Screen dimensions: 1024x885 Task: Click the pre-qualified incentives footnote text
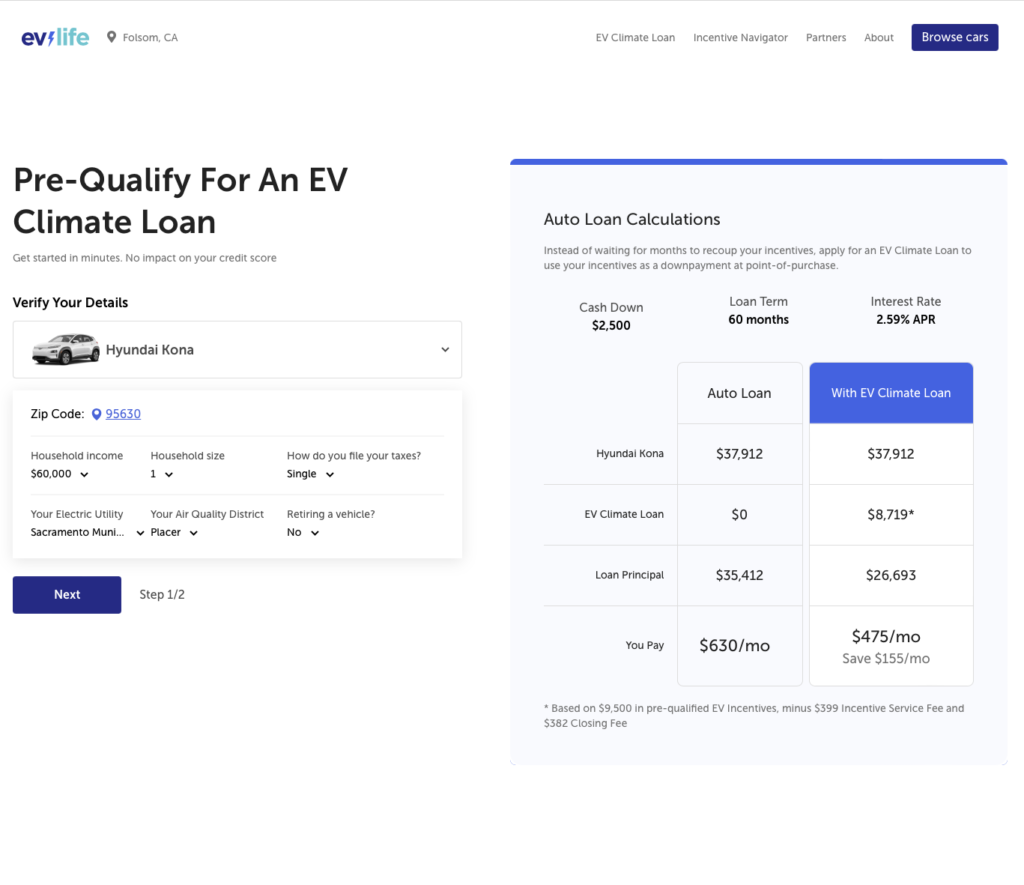(754, 715)
